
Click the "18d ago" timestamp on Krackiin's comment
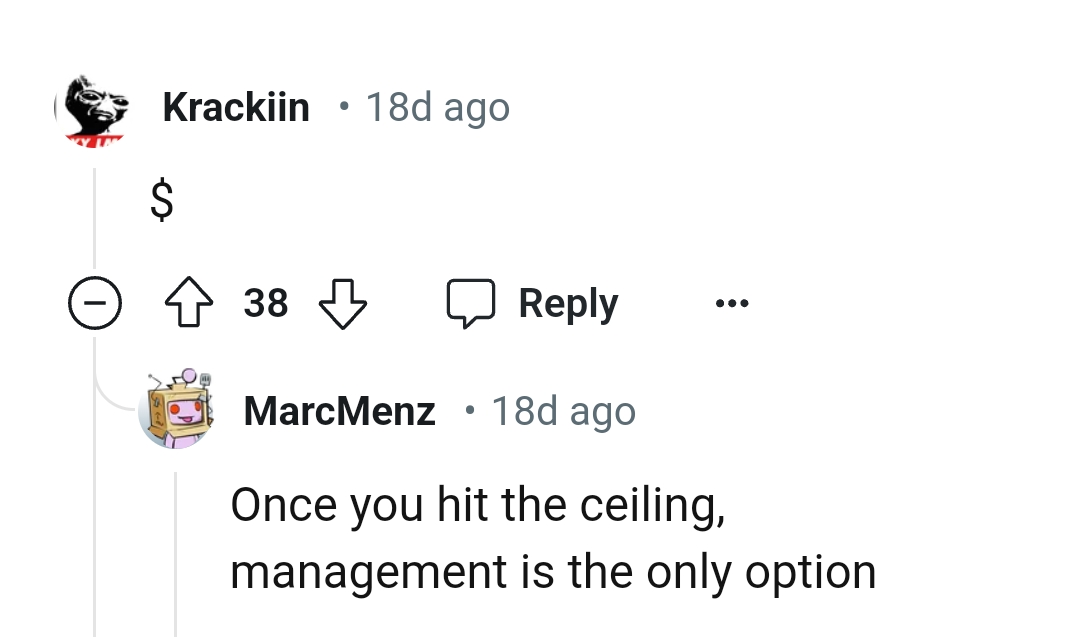point(438,107)
